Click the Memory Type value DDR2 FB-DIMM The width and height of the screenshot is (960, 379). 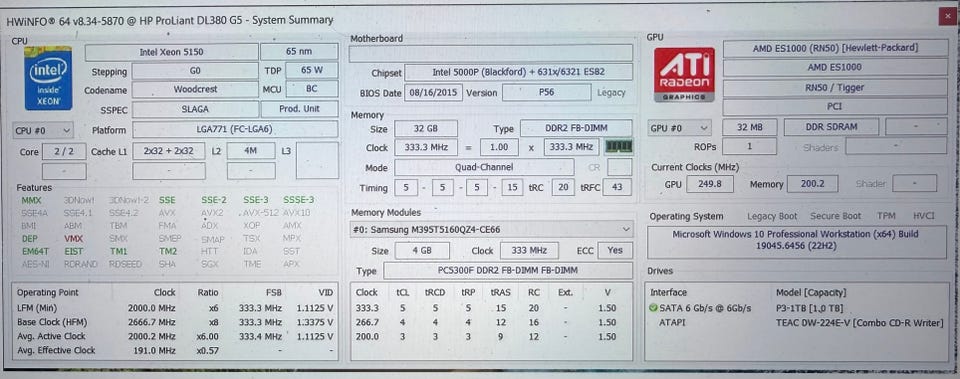pyautogui.click(x=576, y=129)
